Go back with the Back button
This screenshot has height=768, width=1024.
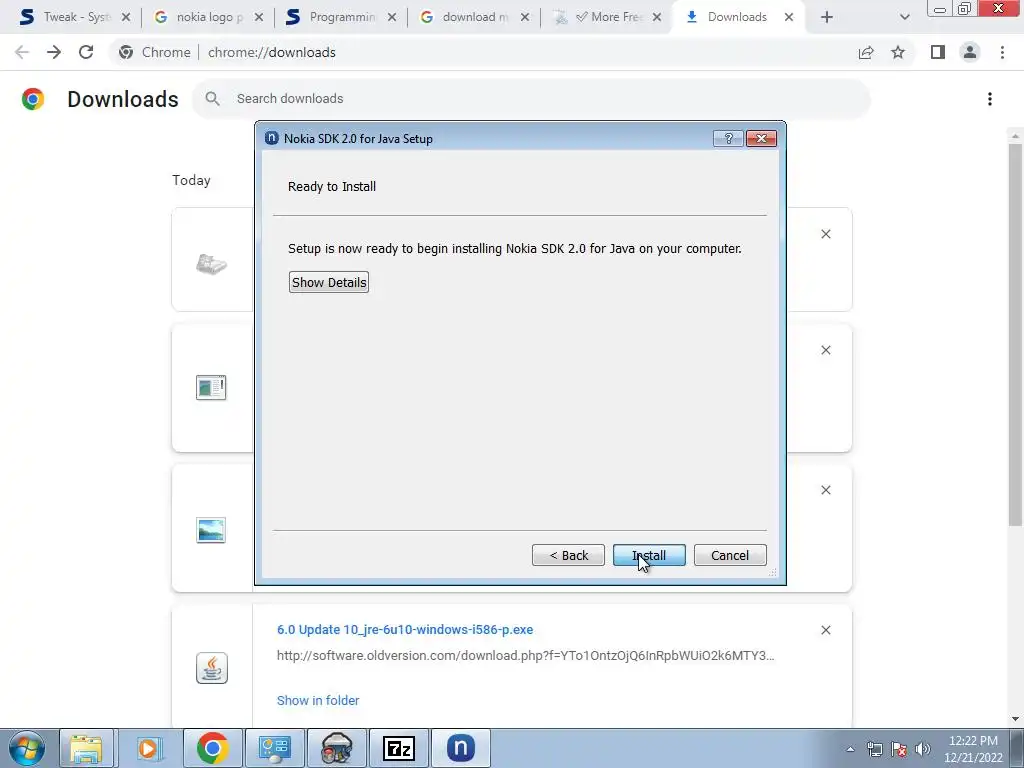click(x=568, y=555)
